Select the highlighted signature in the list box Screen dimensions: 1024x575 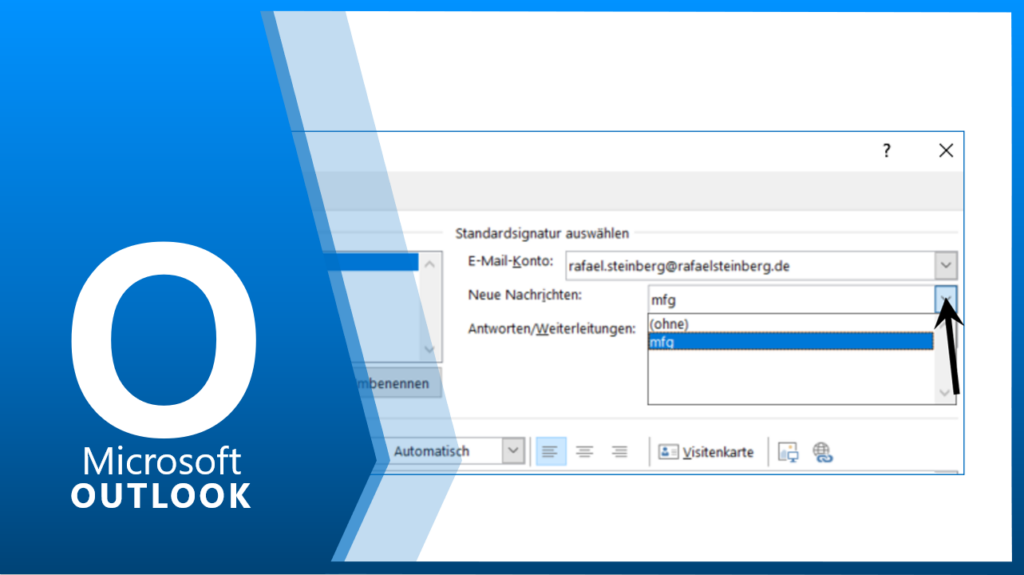(372, 262)
